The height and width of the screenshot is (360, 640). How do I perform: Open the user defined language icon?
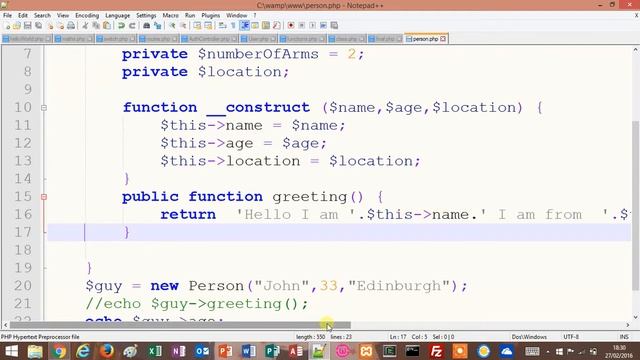click(255, 25)
